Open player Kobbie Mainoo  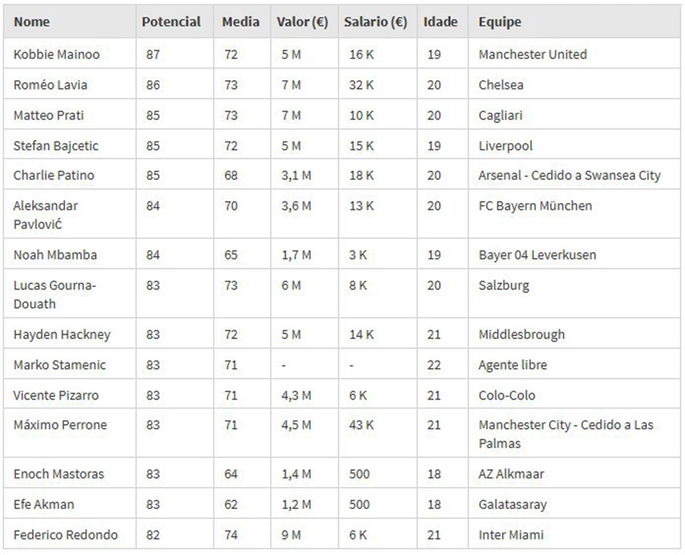[56, 54]
